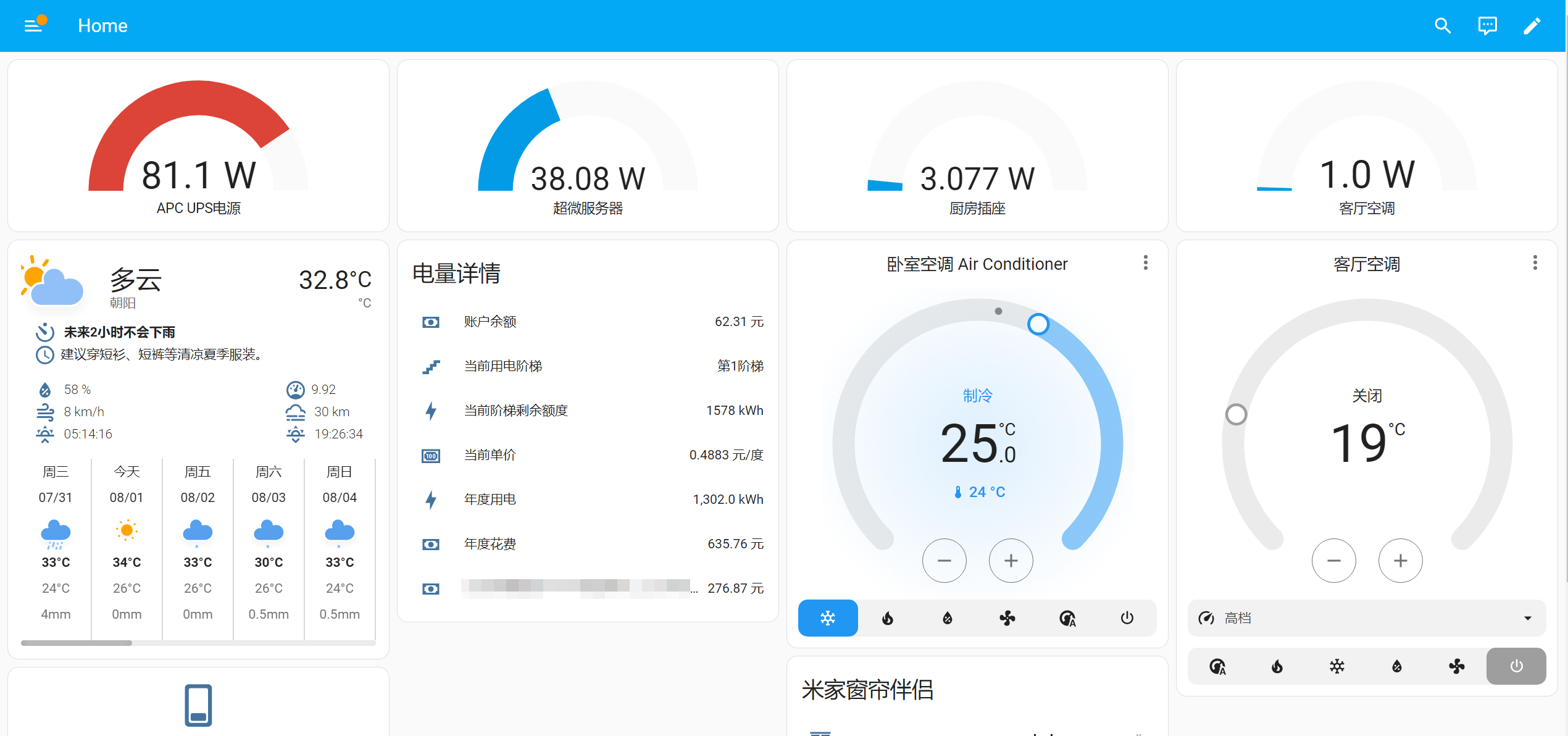The height and width of the screenshot is (736, 1568).
Task: Click the 米家窗帘伴侣 card title
Action: point(867,690)
